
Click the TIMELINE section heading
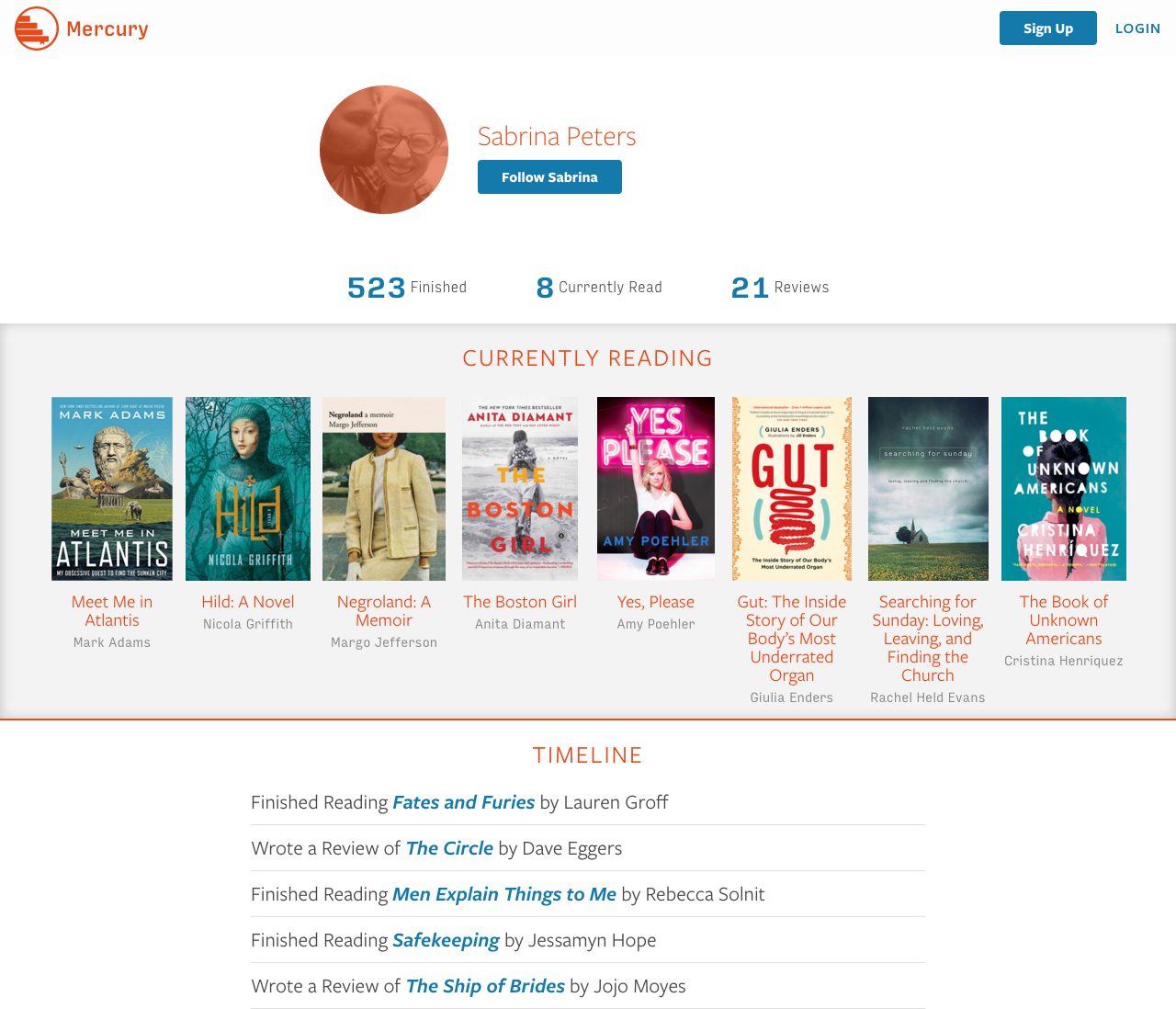(x=588, y=755)
